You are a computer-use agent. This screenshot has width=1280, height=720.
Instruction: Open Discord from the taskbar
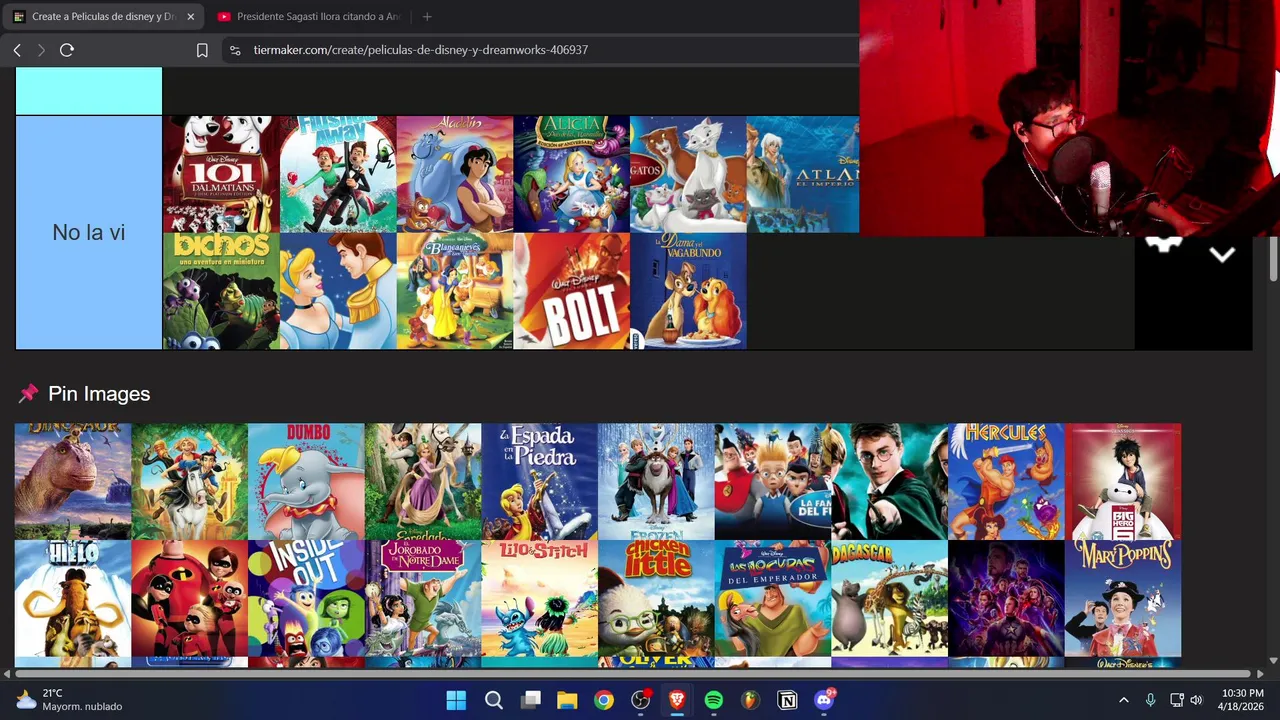click(824, 700)
